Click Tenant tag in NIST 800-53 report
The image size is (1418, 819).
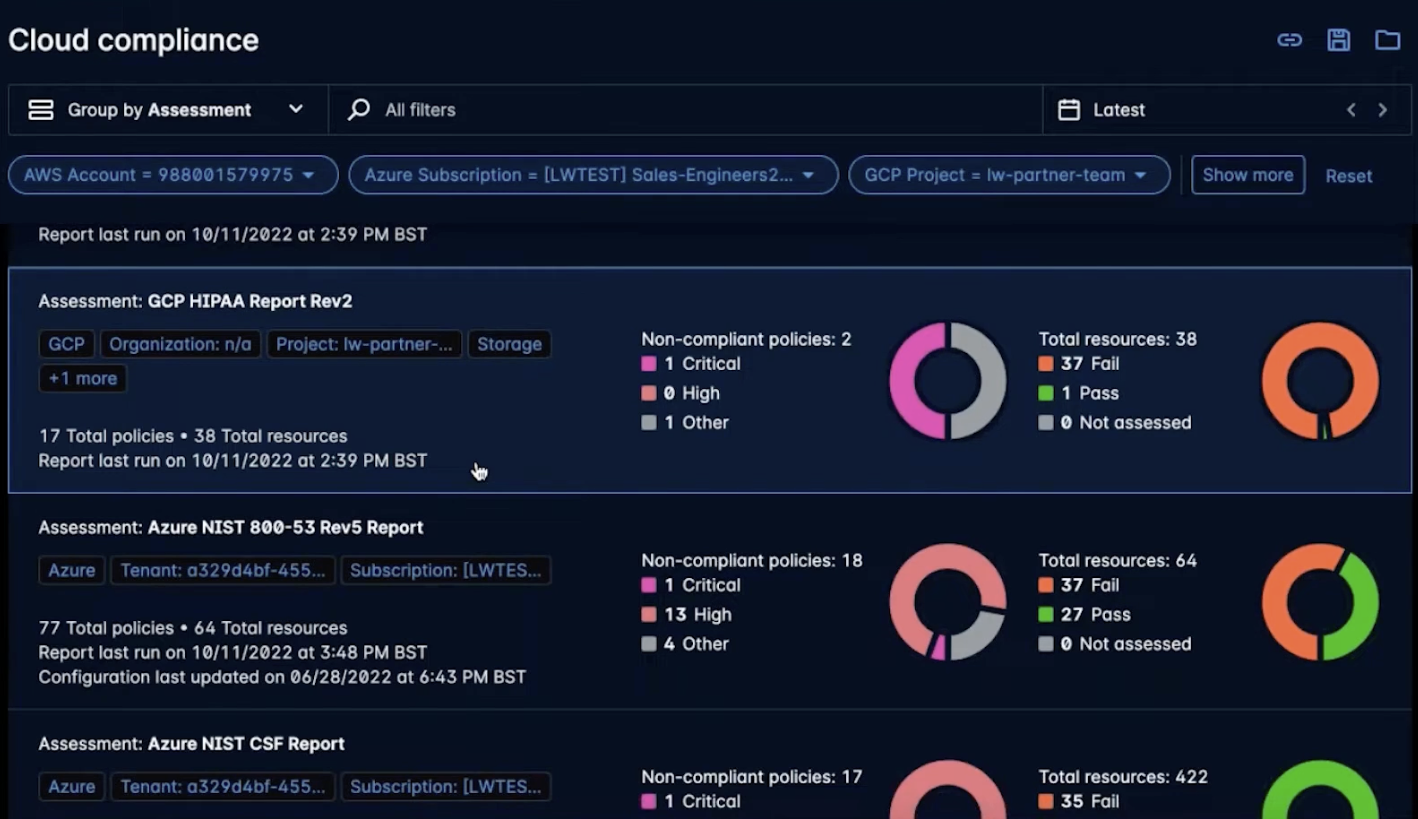tap(223, 570)
